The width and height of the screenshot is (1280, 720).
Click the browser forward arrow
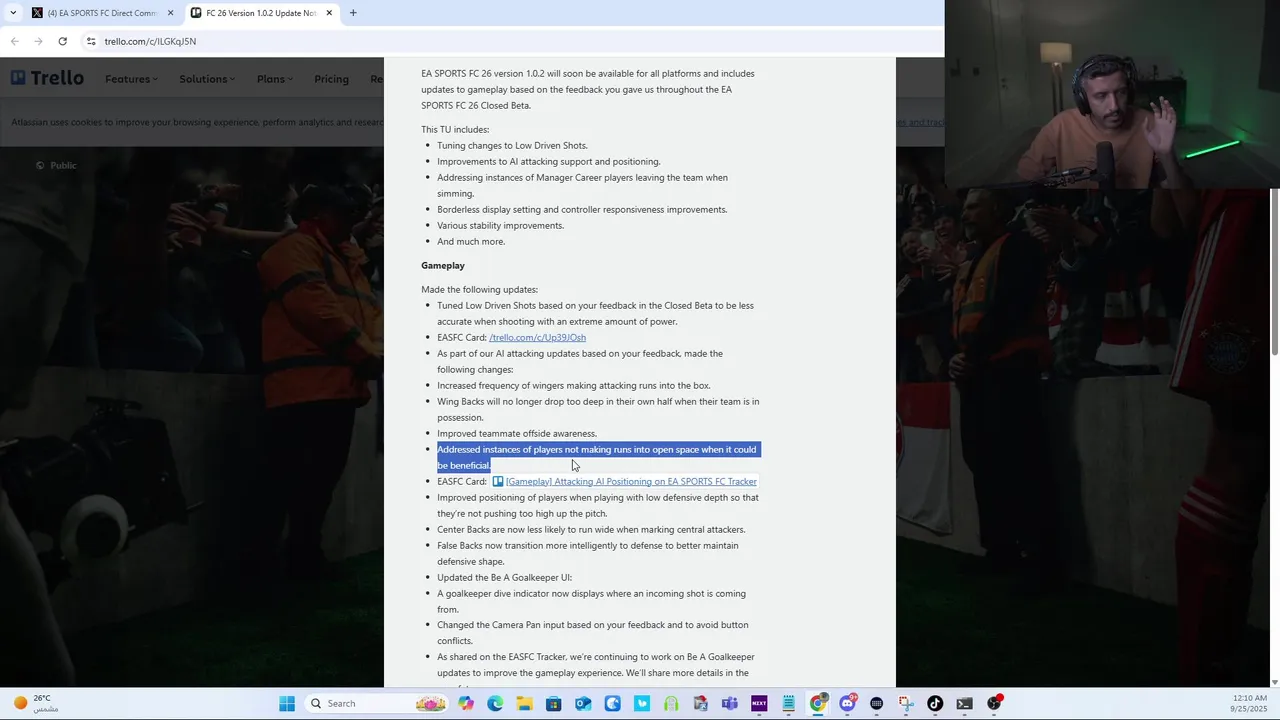[x=38, y=41]
